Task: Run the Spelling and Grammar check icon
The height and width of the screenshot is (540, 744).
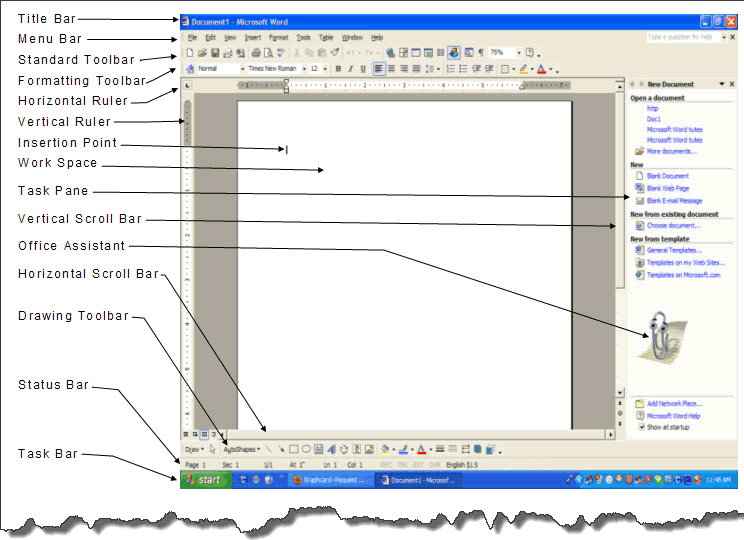Action: [281, 53]
